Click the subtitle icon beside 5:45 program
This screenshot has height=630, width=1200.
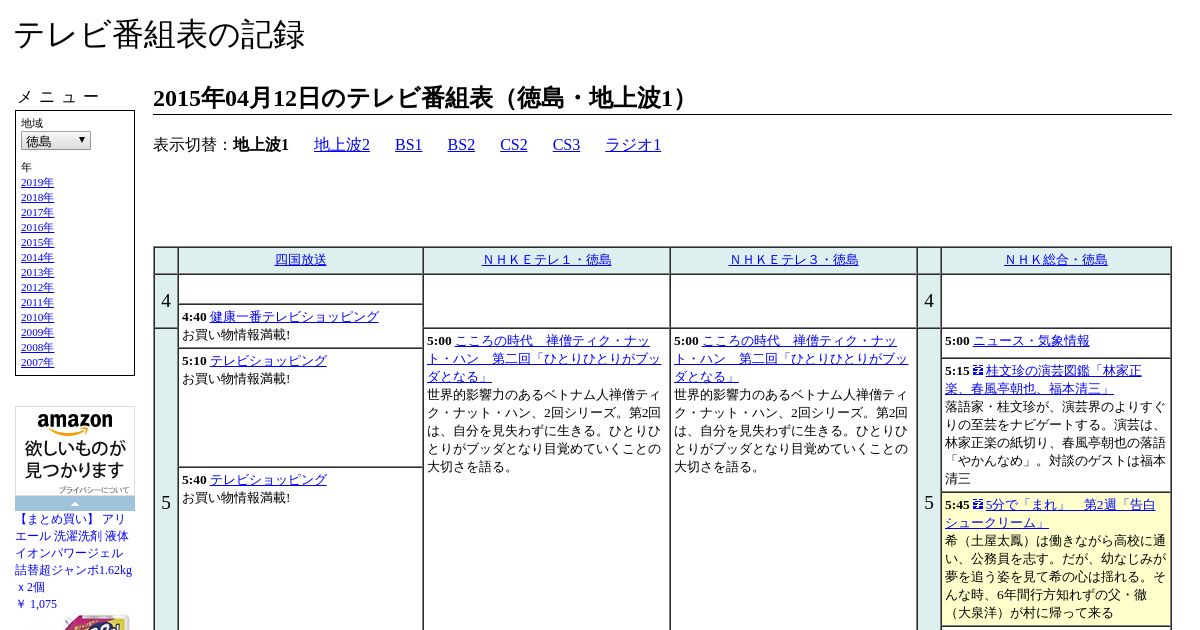pos(978,504)
